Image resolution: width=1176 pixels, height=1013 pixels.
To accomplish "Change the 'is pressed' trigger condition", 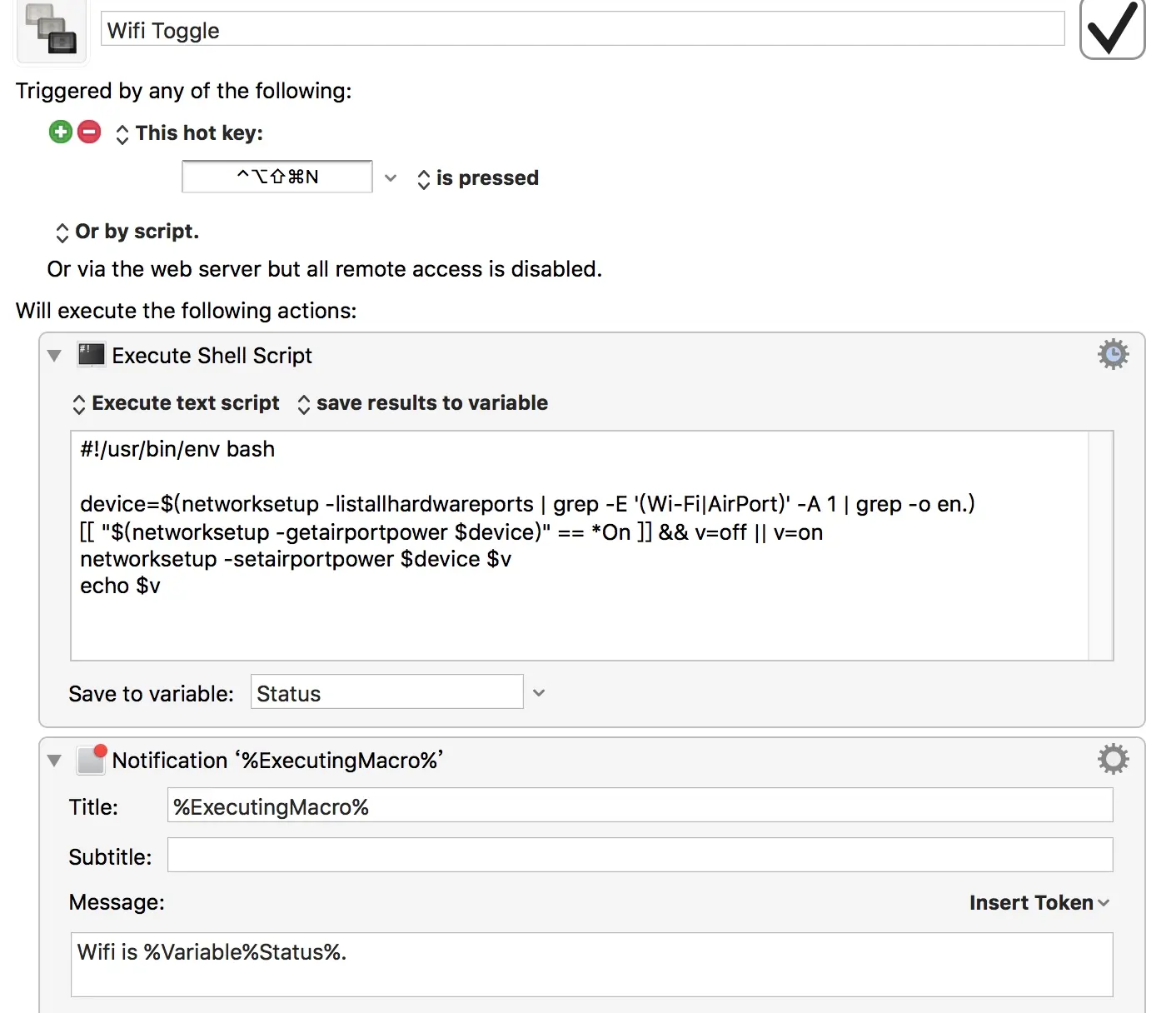I will 478,178.
